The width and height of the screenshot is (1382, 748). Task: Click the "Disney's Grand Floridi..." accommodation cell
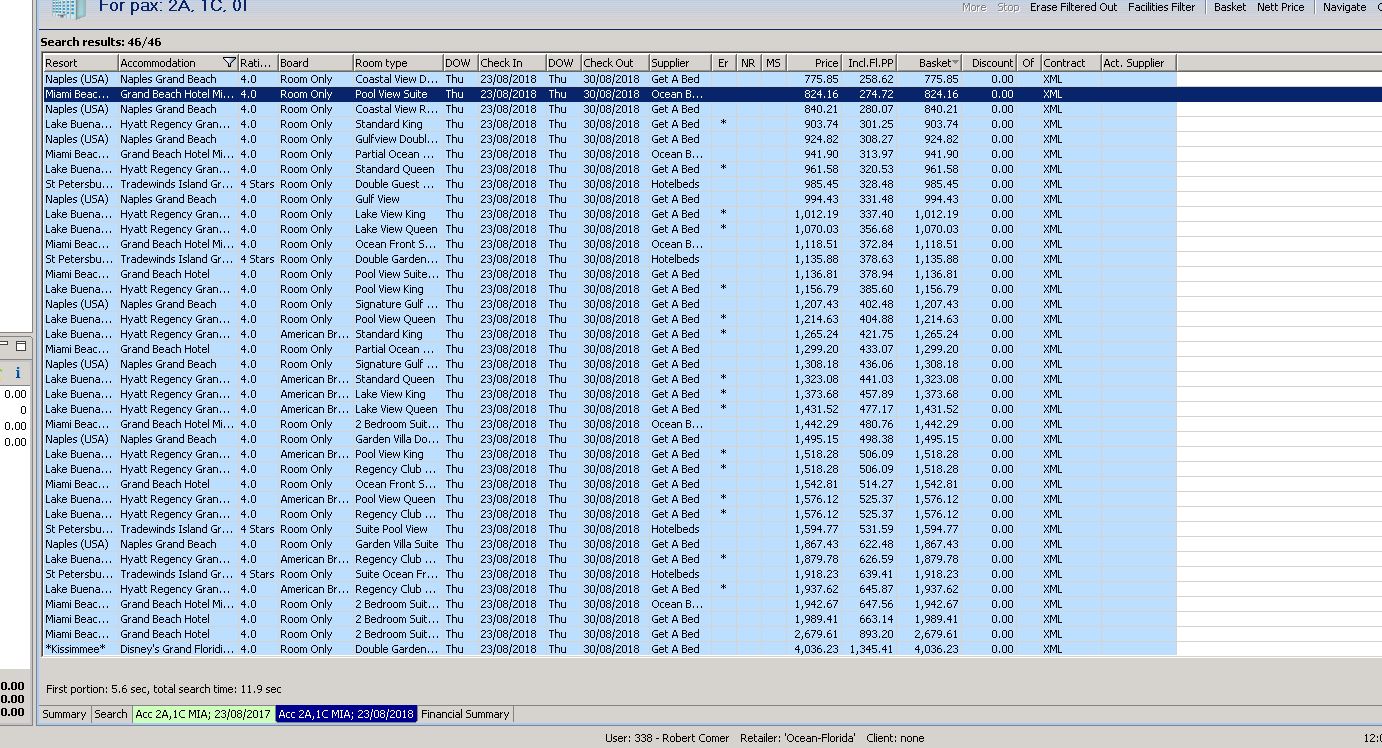coord(177,649)
